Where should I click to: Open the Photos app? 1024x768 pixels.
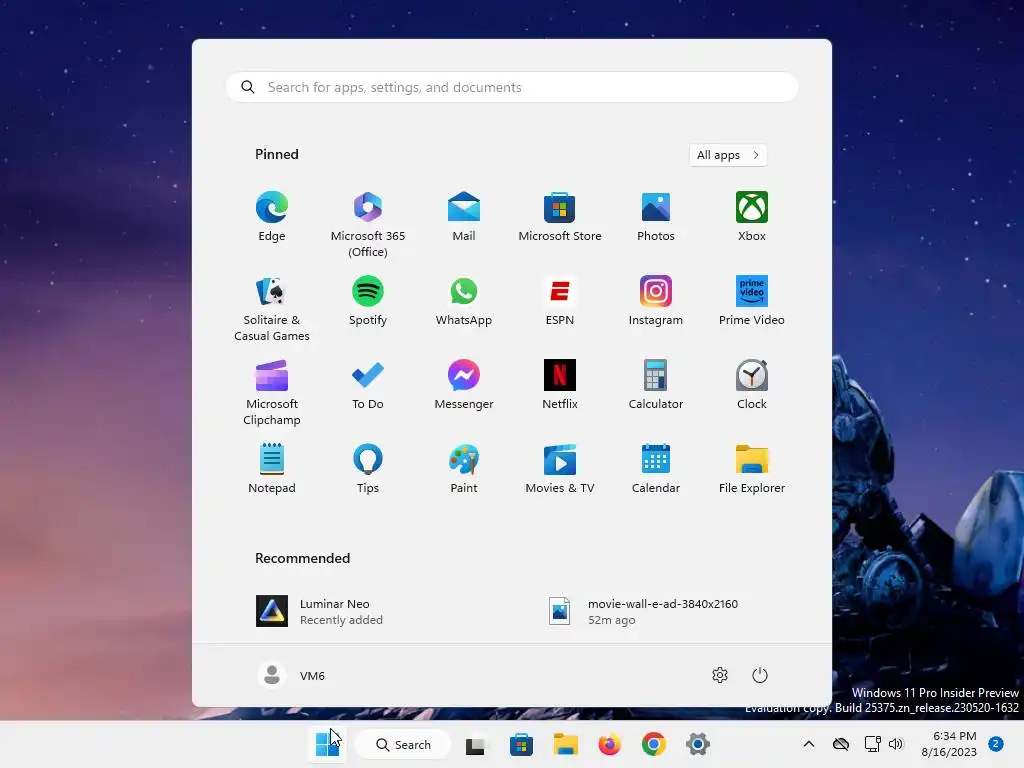656,217
